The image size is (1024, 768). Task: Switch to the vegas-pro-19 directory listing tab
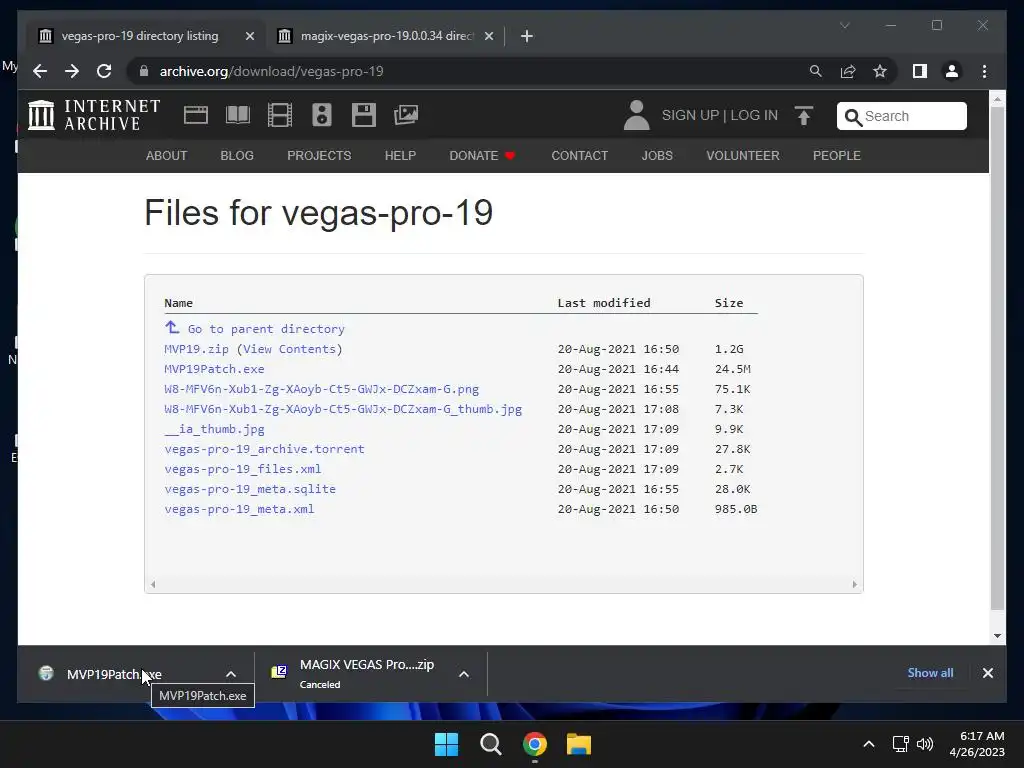tap(140, 36)
